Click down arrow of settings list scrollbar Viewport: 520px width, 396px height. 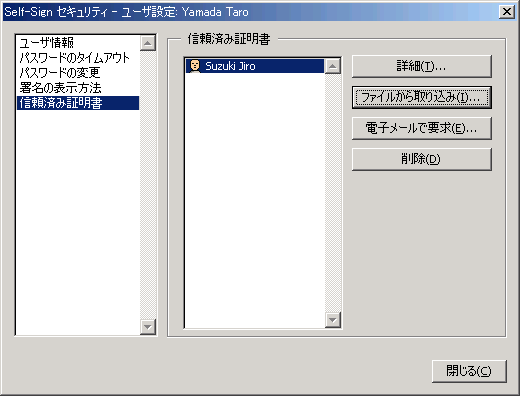[x=148, y=327]
